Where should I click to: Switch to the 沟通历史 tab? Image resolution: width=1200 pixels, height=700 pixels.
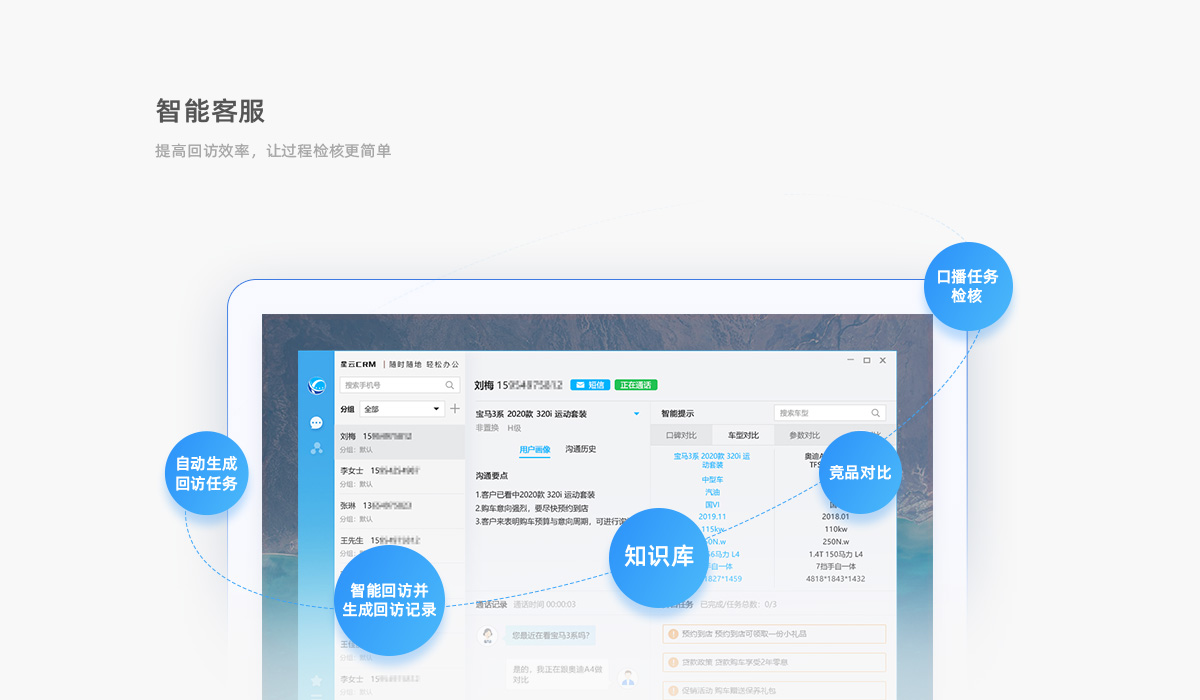pyautogui.click(x=581, y=450)
